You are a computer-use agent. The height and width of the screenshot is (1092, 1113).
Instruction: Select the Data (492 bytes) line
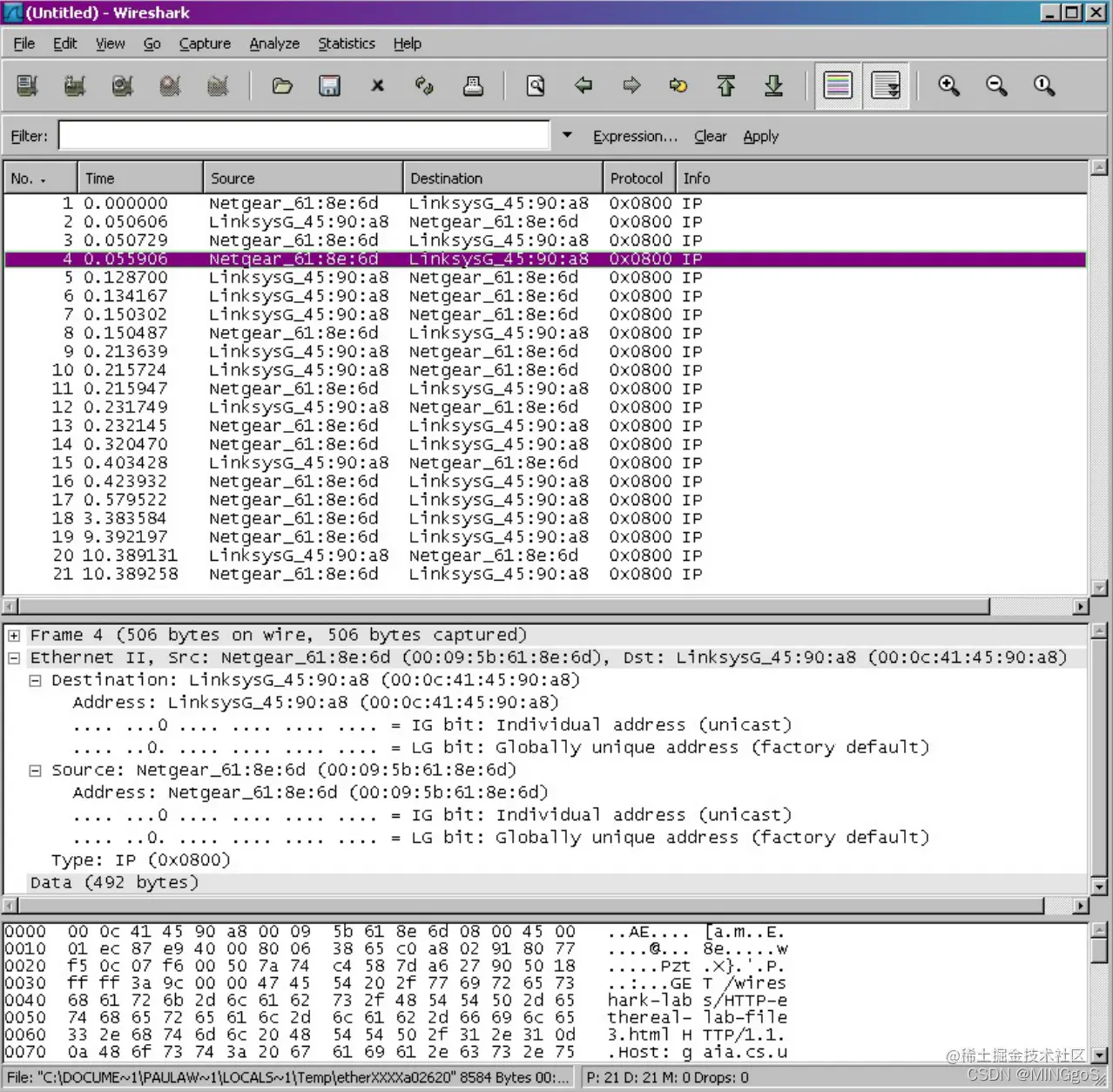coord(114,883)
